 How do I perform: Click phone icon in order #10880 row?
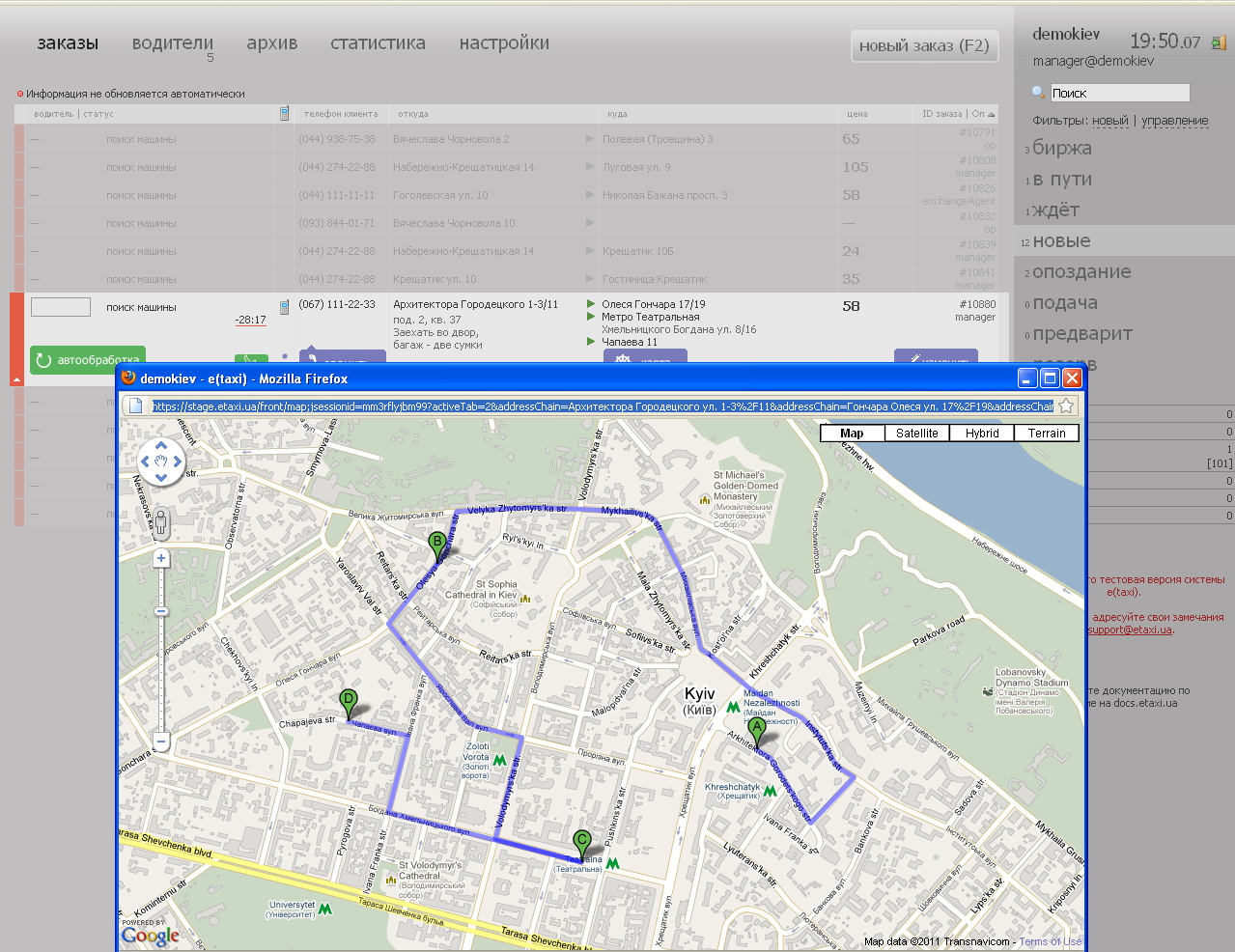point(284,307)
